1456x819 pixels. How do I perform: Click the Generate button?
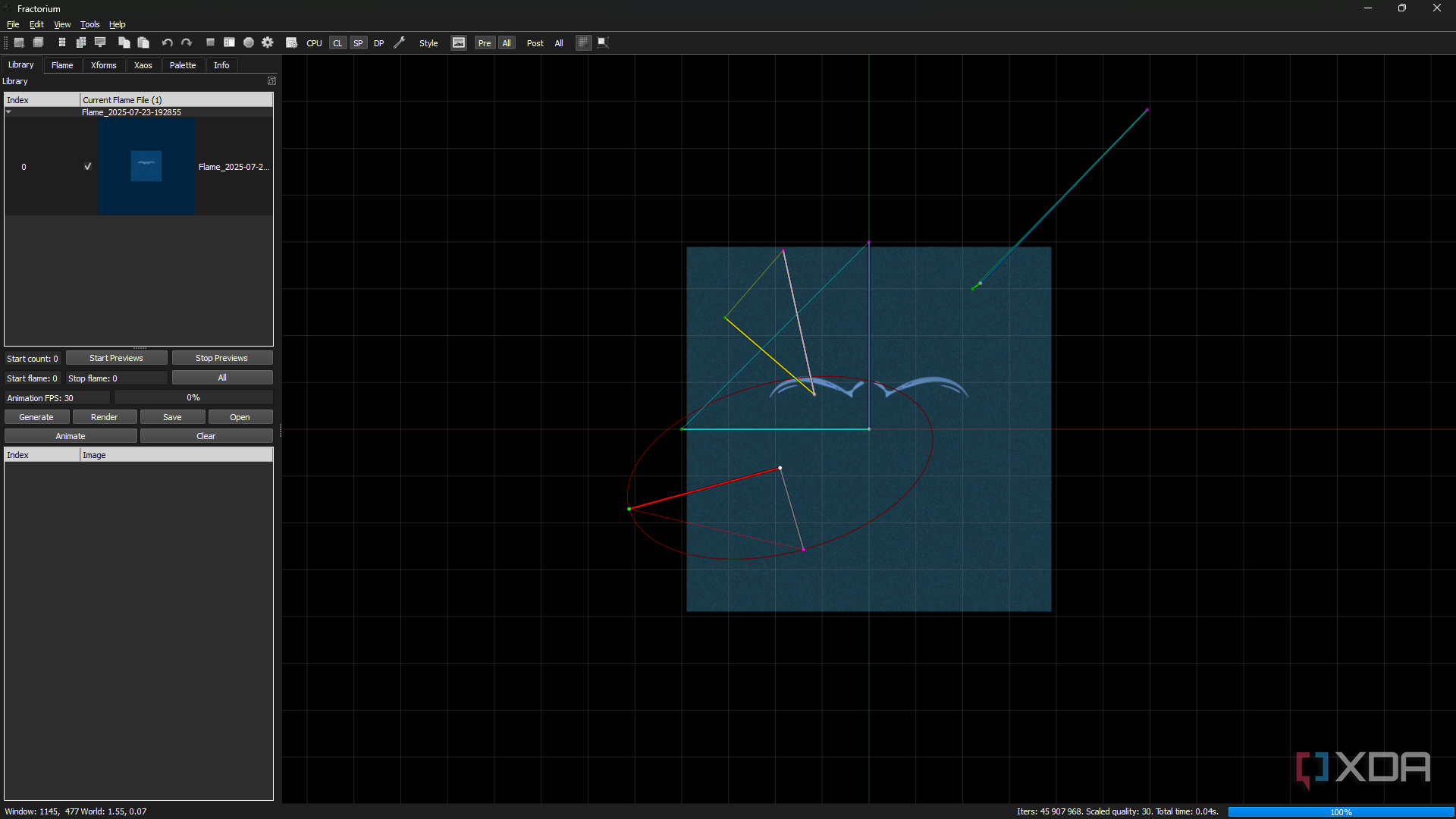(36, 417)
